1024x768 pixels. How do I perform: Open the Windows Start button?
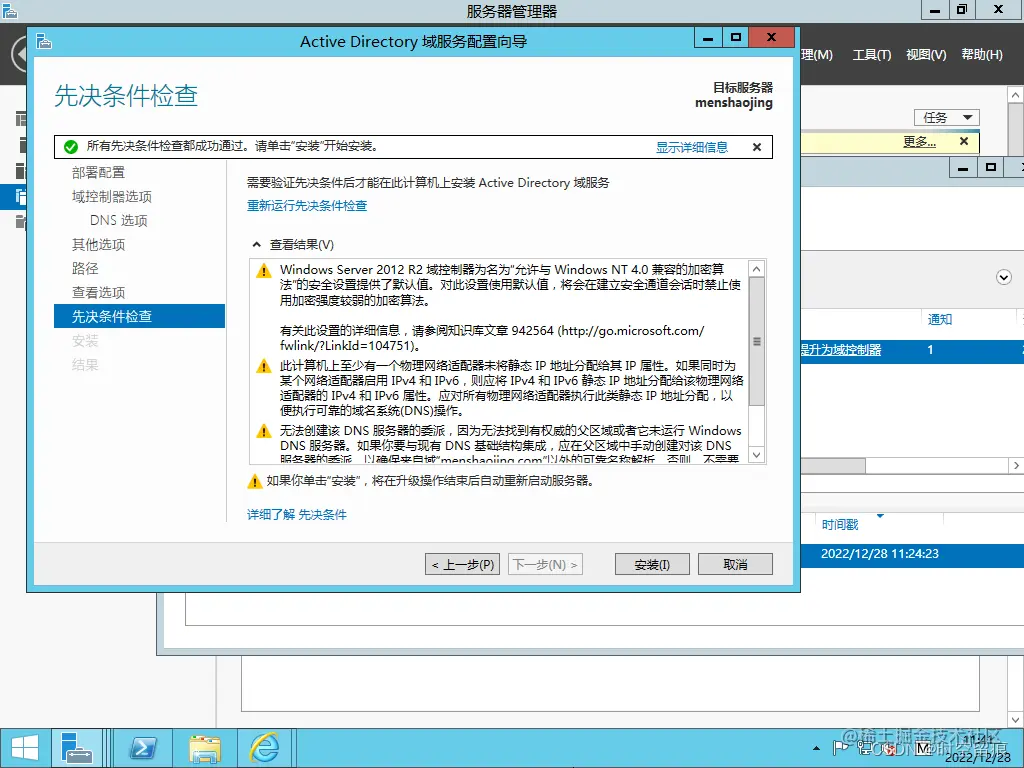pos(25,748)
